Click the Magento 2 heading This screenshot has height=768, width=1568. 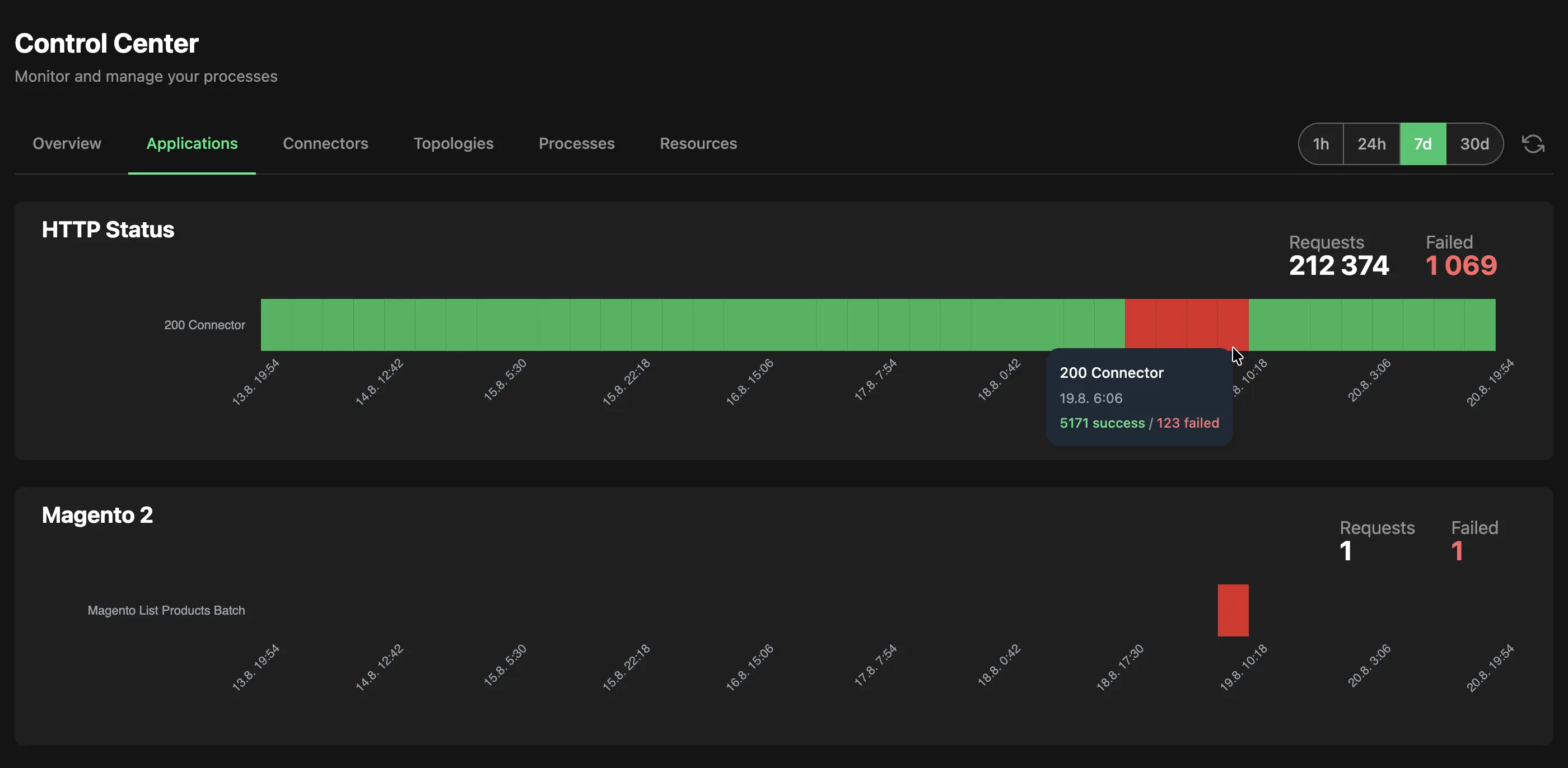(97, 516)
